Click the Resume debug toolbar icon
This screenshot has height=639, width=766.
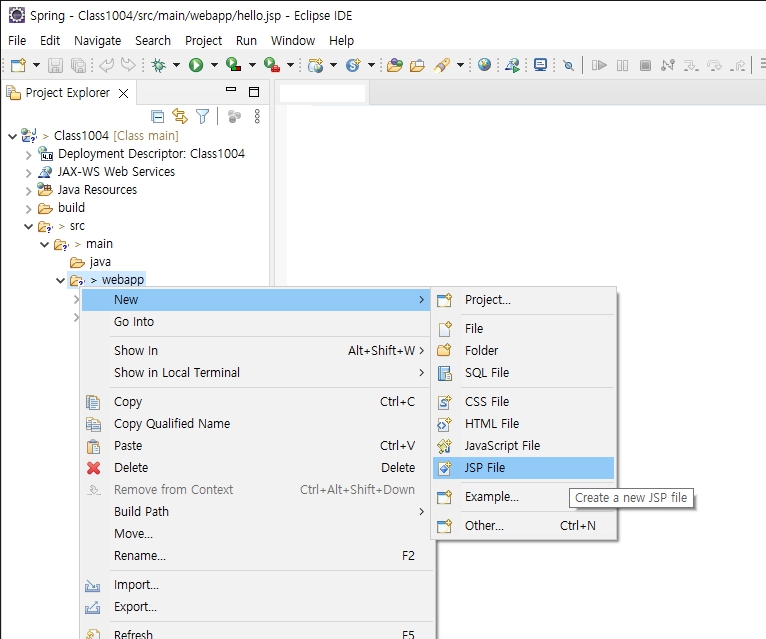coord(599,65)
